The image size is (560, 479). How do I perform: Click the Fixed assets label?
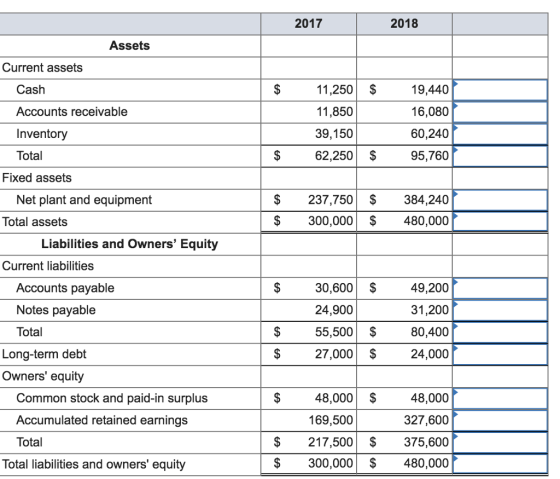[x=37, y=178]
